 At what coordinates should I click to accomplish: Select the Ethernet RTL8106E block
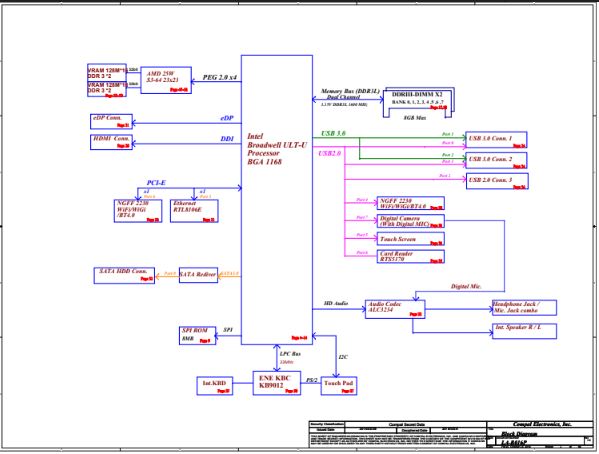point(194,211)
